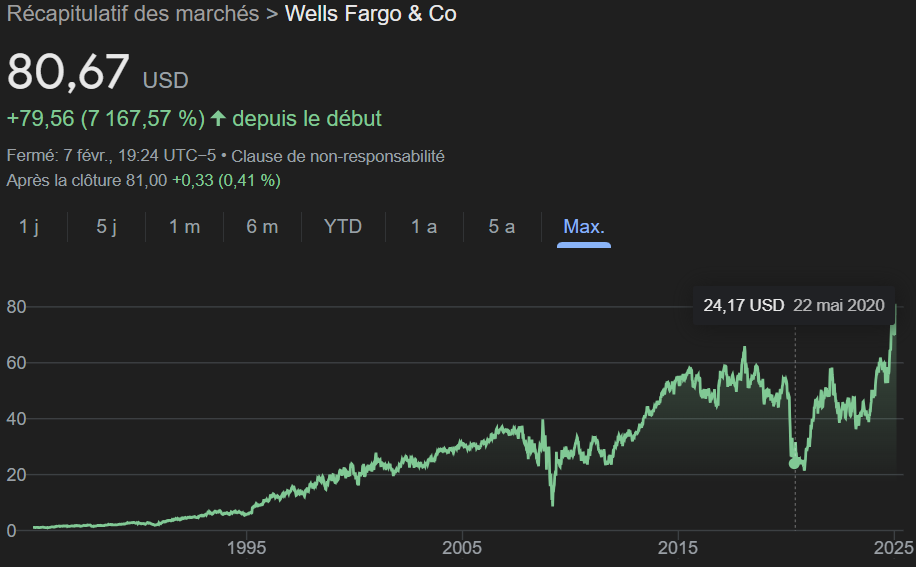916x567 pixels.
Task: Click the 1995 label on time axis
Action: pos(246,547)
